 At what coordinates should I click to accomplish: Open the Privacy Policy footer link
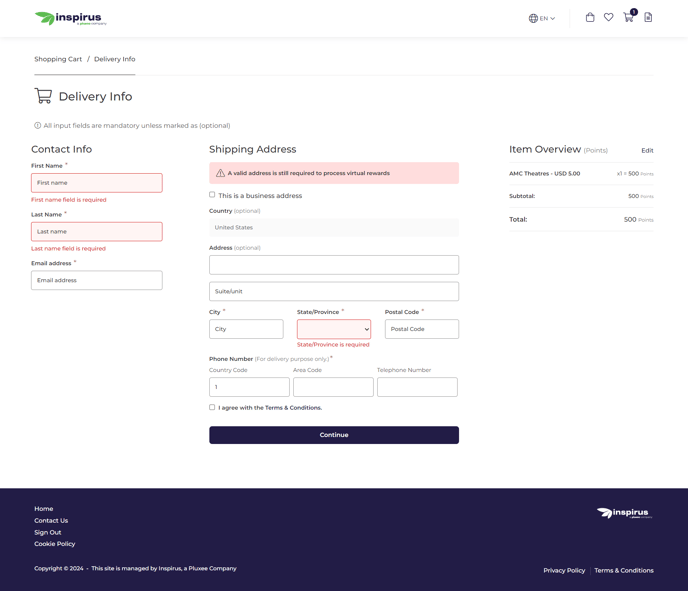click(564, 570)
